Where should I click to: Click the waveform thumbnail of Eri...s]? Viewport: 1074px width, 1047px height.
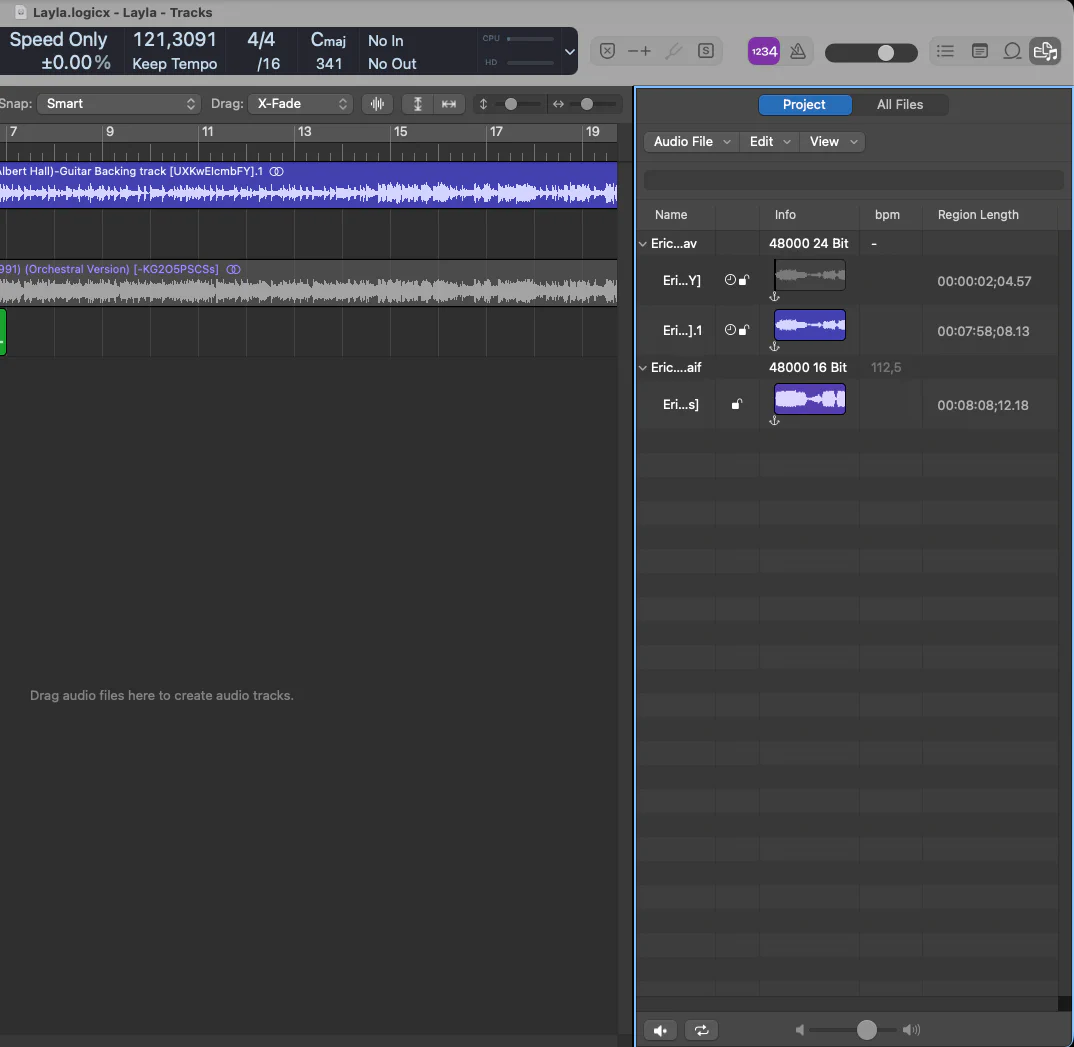pos(810,399)
